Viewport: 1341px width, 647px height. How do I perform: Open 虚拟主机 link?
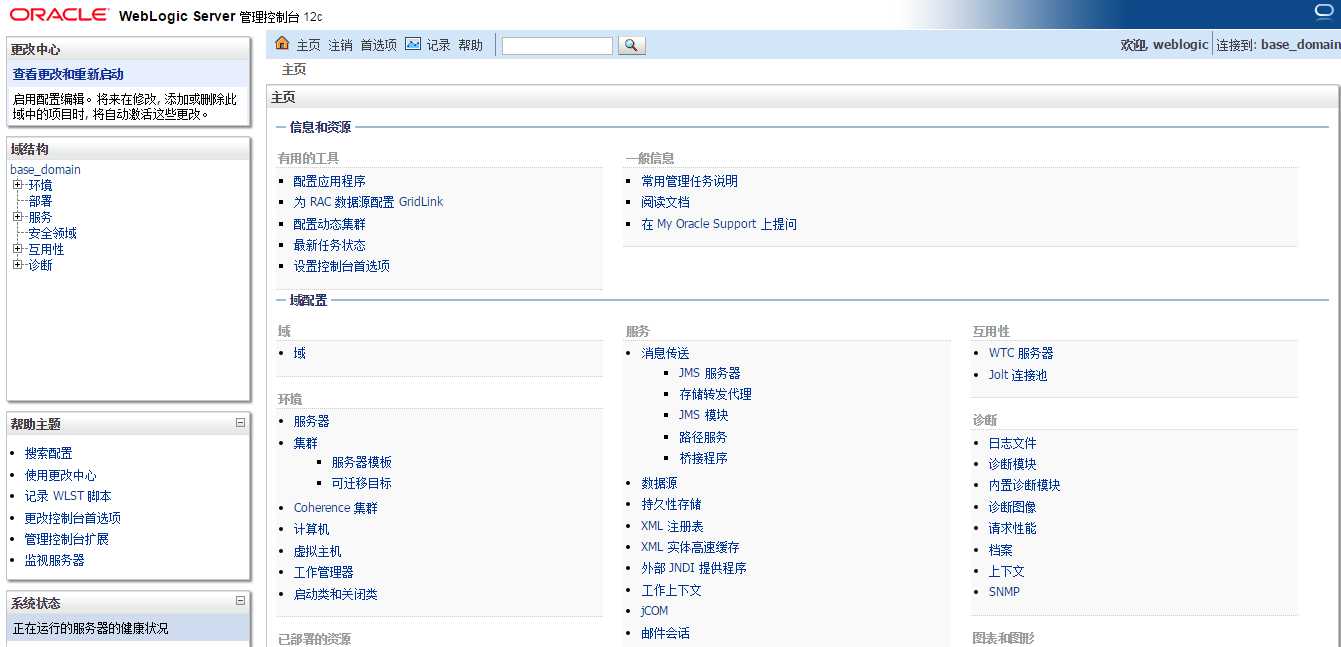click(318, 551)
